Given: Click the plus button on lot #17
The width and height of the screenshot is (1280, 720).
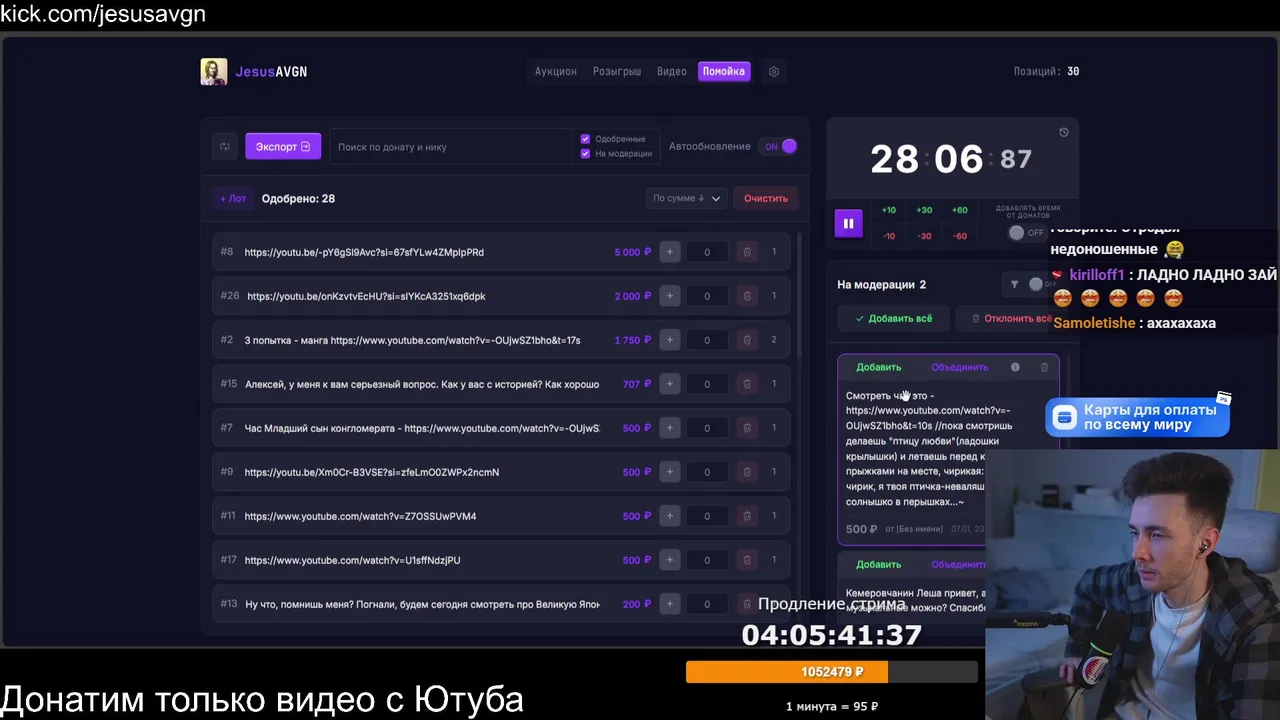Looking at the screenshot, I should point(670,560).
